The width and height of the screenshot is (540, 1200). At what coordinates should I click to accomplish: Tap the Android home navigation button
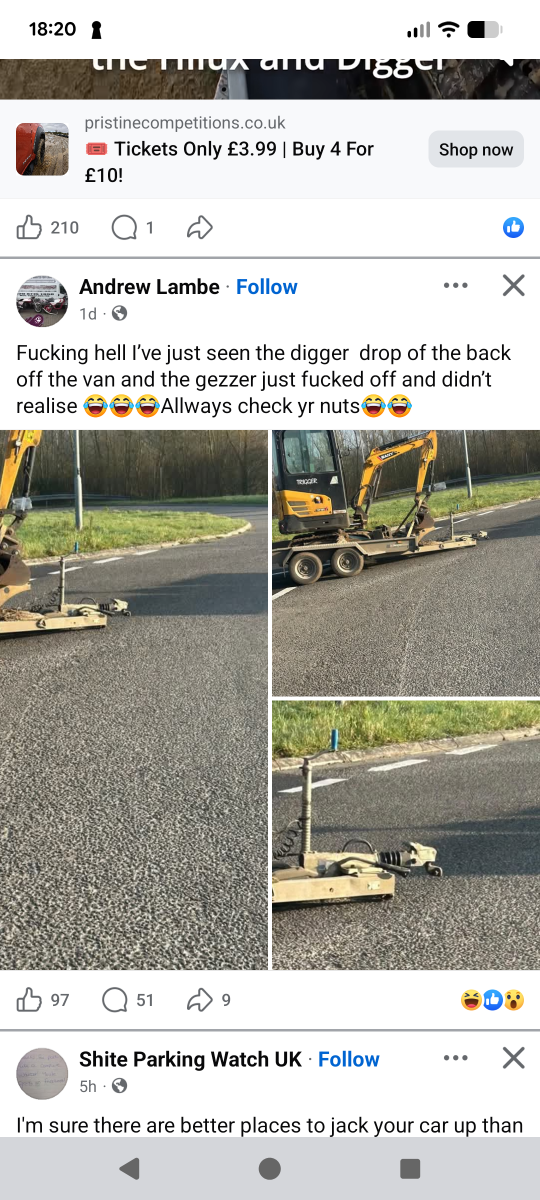[270, 1168]
